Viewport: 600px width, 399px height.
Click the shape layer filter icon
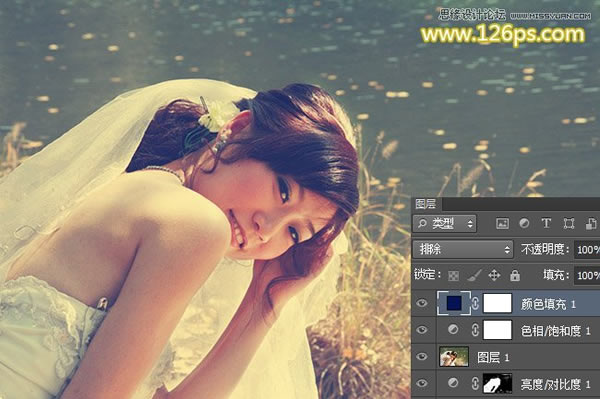(569, 223)
